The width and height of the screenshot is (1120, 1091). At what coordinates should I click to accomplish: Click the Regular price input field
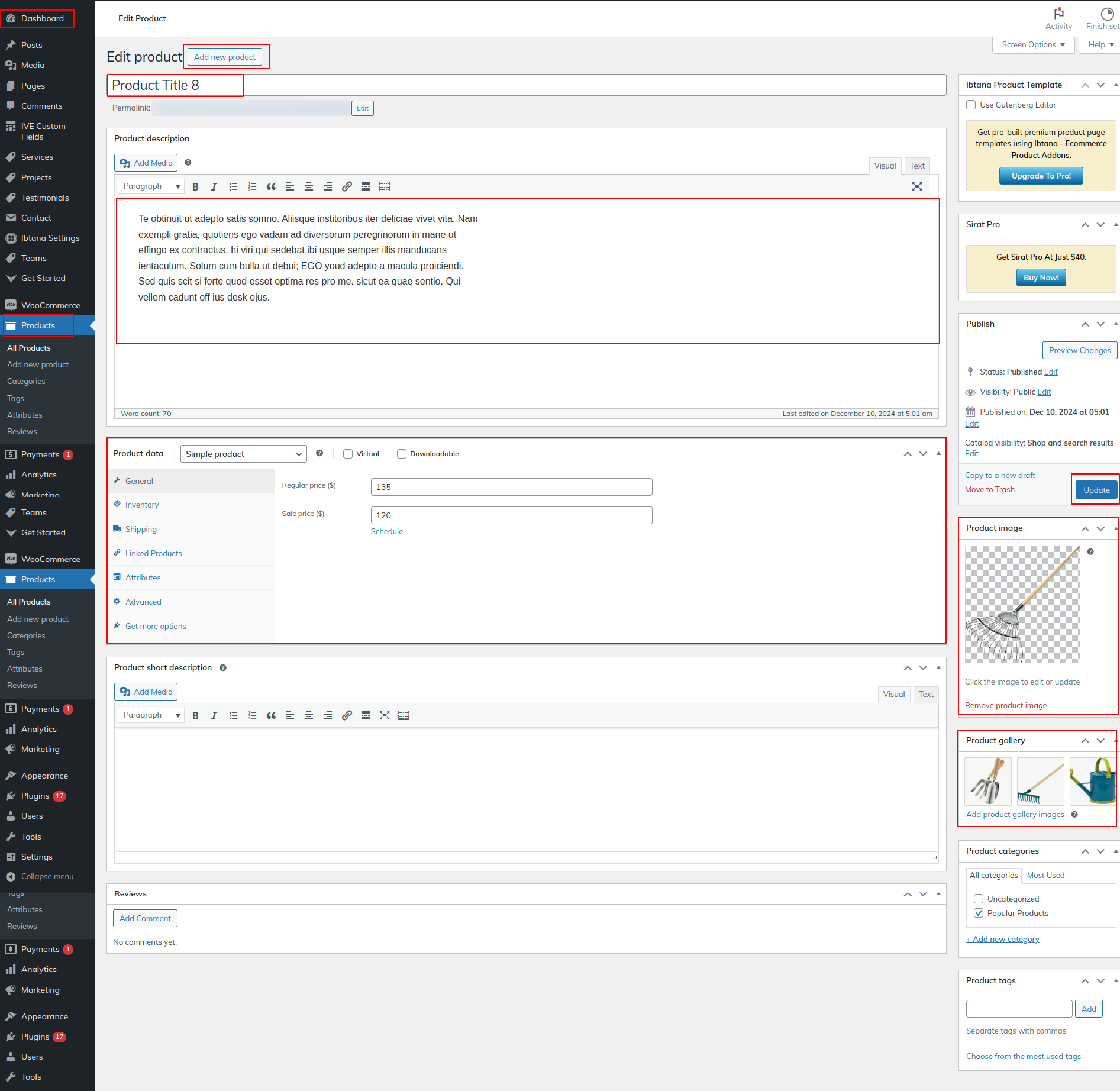[x=511, y=488]
